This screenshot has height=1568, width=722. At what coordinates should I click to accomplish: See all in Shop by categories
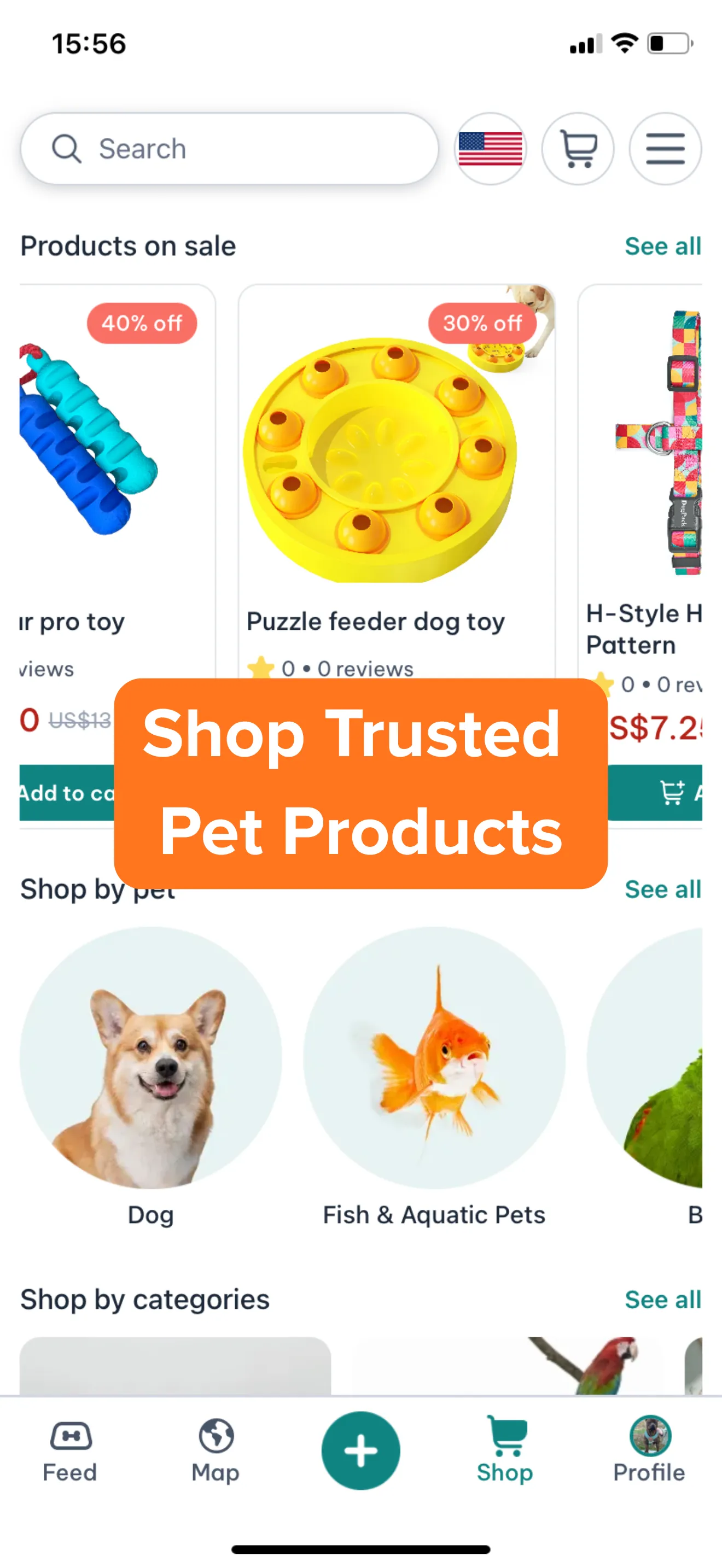(663, 1300)
